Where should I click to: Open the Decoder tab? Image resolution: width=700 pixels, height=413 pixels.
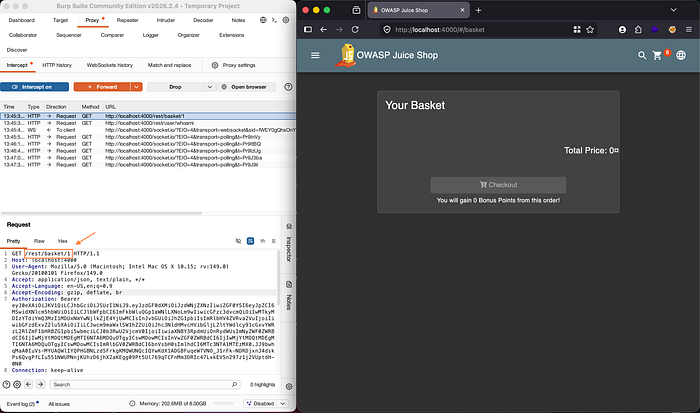pos(203,20)
